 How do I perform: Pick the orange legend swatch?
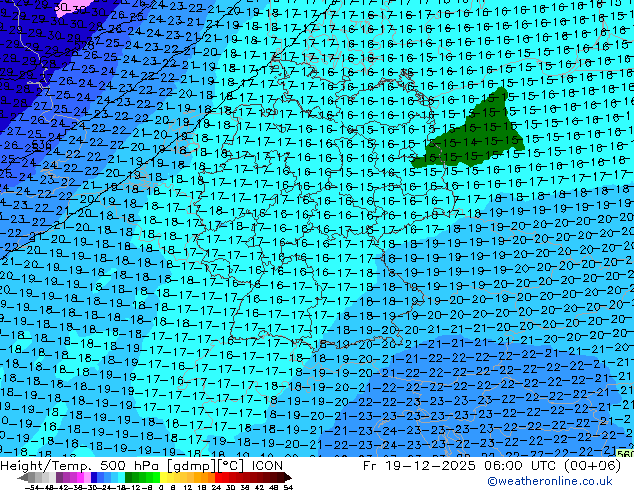pyautogui.click(x=205, y=477)
